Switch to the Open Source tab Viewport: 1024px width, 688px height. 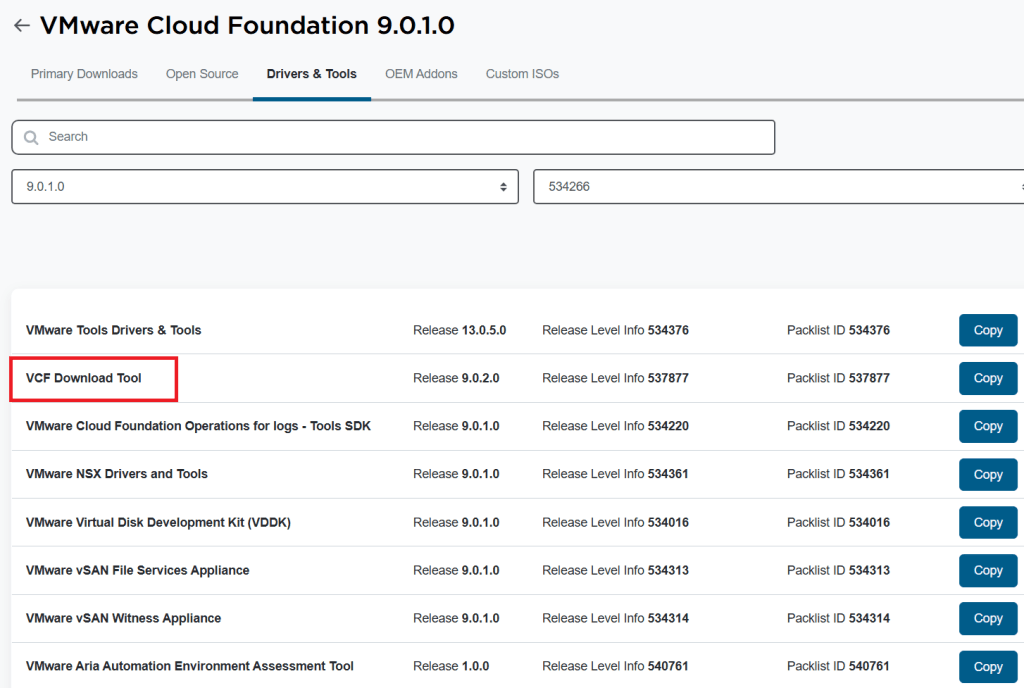(x=202, y=74)
